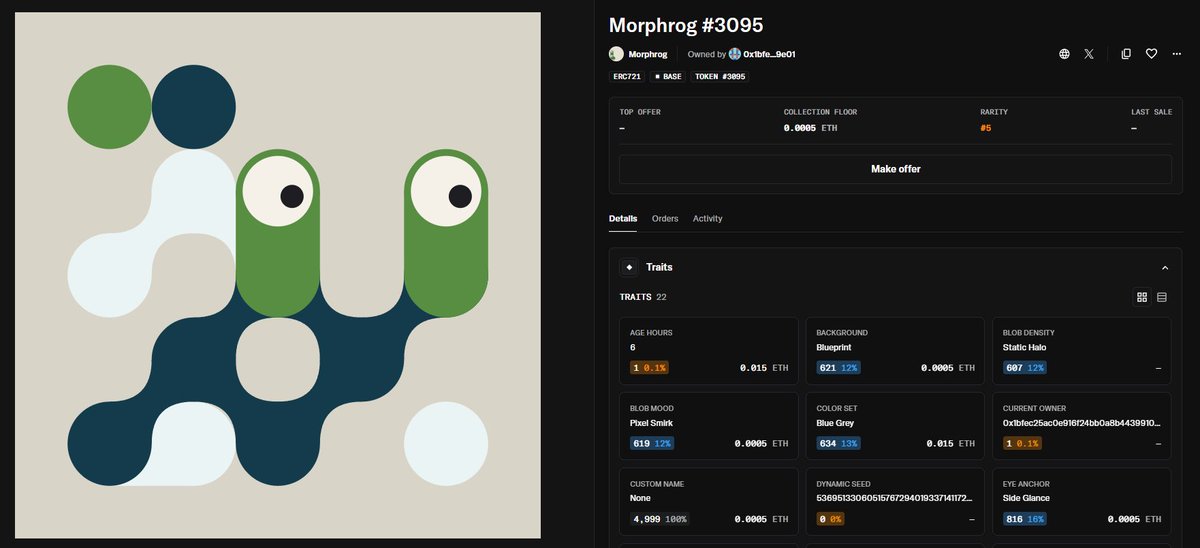Open the Activity tab
The image size is (1200, 548).
(x=708, y=218)
